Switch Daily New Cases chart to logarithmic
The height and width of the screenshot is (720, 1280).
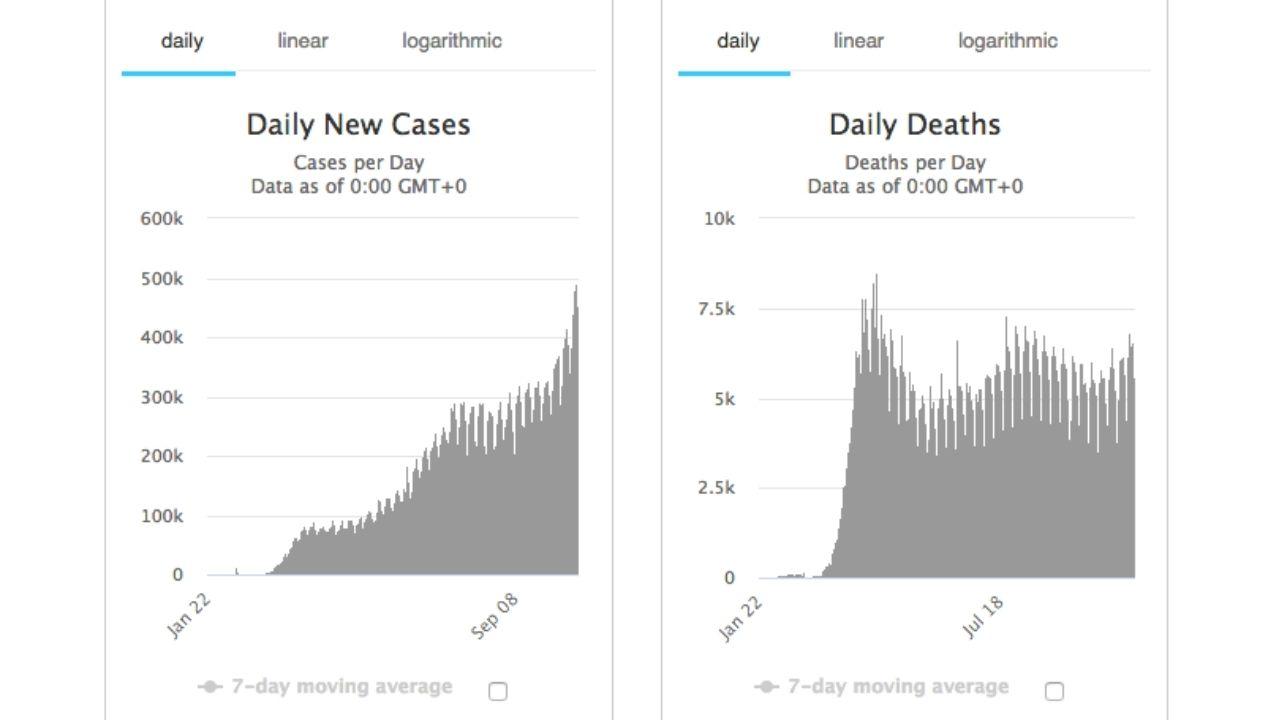tap(452, 41)
